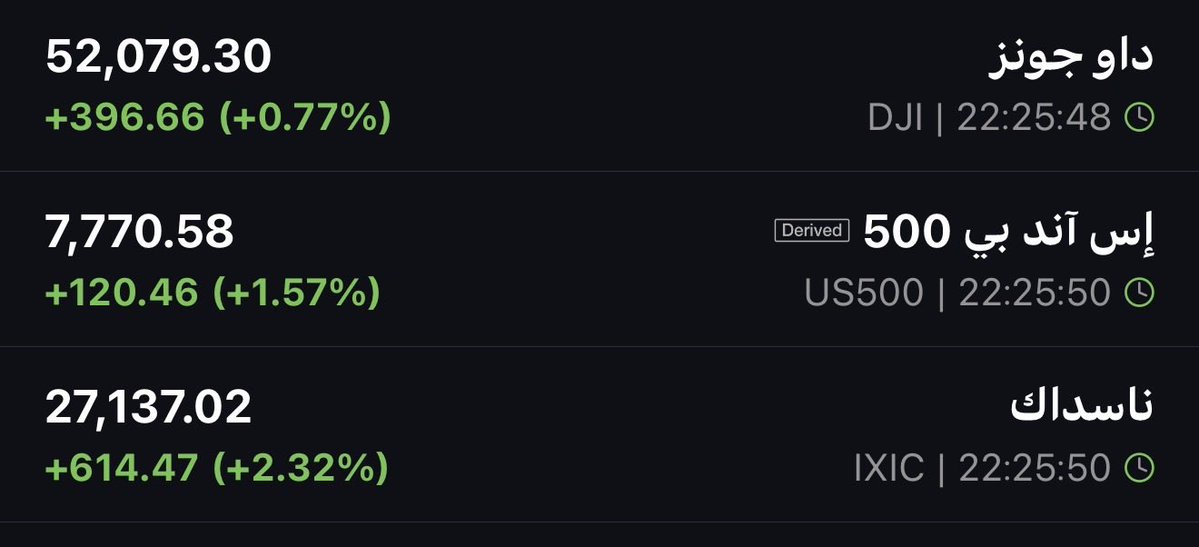Click the clock icon beside US500 timestamp

tap(1140, 293)
